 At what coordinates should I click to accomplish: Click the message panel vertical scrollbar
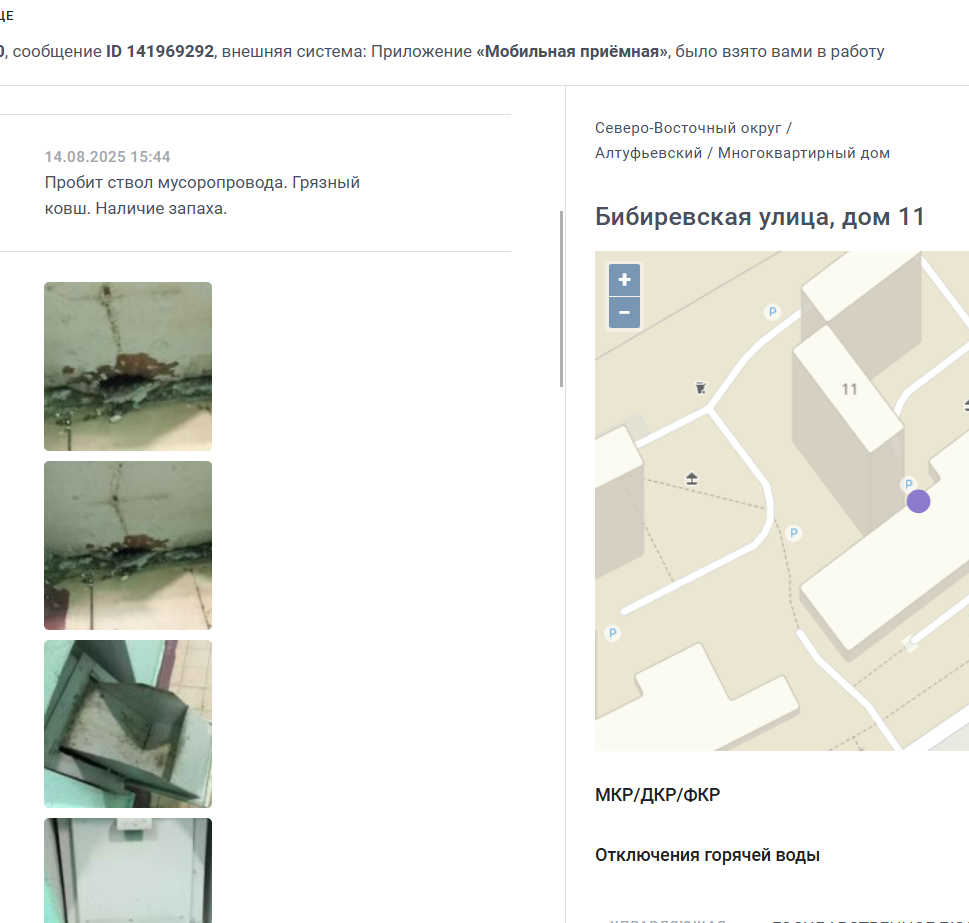pyautogui.click(x=561, y=299)
